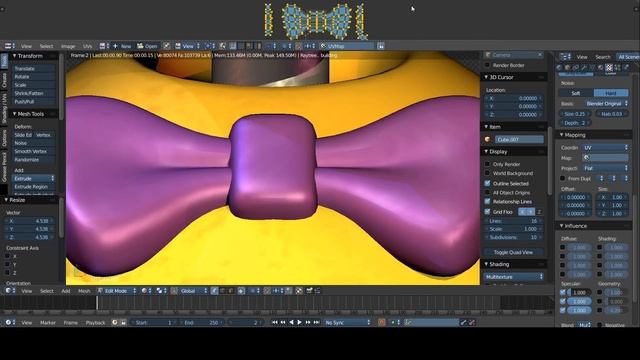Viewport: 640px width, 360px height.
Task: Click the texture tab icon in properties
Action: tap(609, 67)
